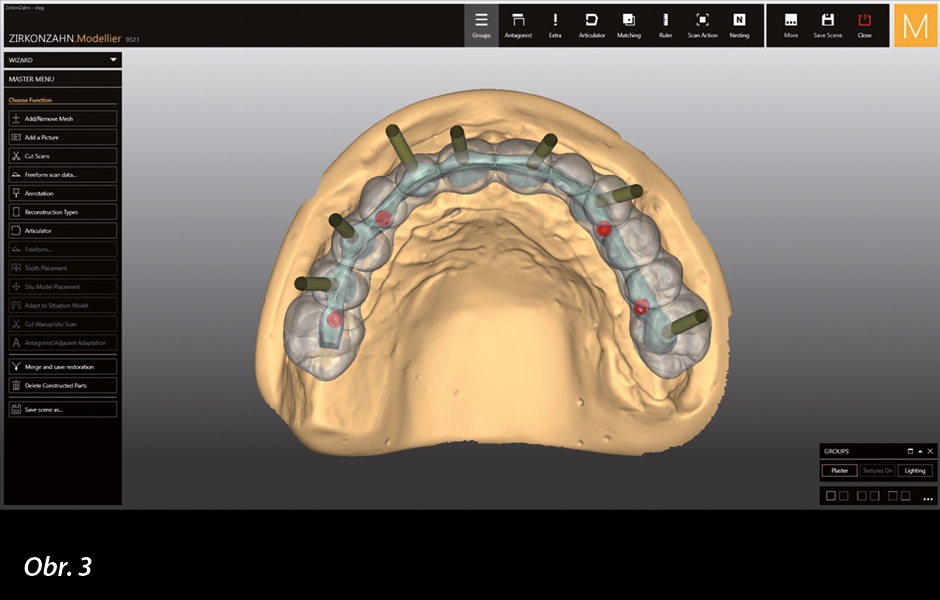This screenshot has height=600, width=940.
Task: Click the Matching toolbar icon
Action: point(628,25)
